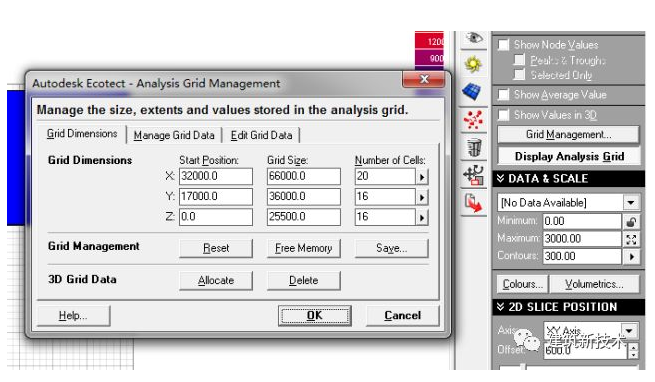The width and height of the screenshot is (655, 382).
Task: Open the No Data Available dropdown
Action: 630,203
